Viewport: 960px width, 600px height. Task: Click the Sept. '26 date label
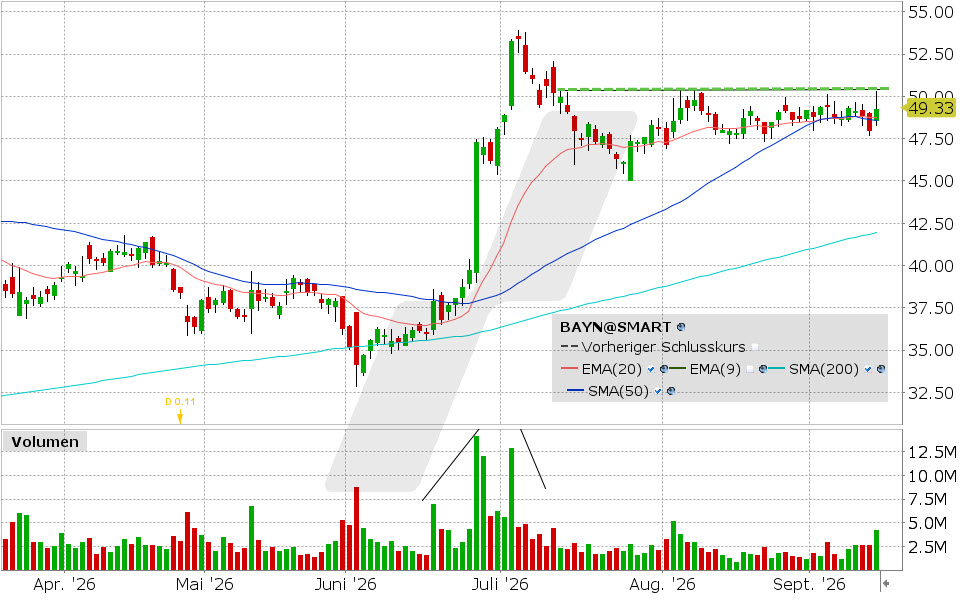pyautogui.click(x=809, y=584)
